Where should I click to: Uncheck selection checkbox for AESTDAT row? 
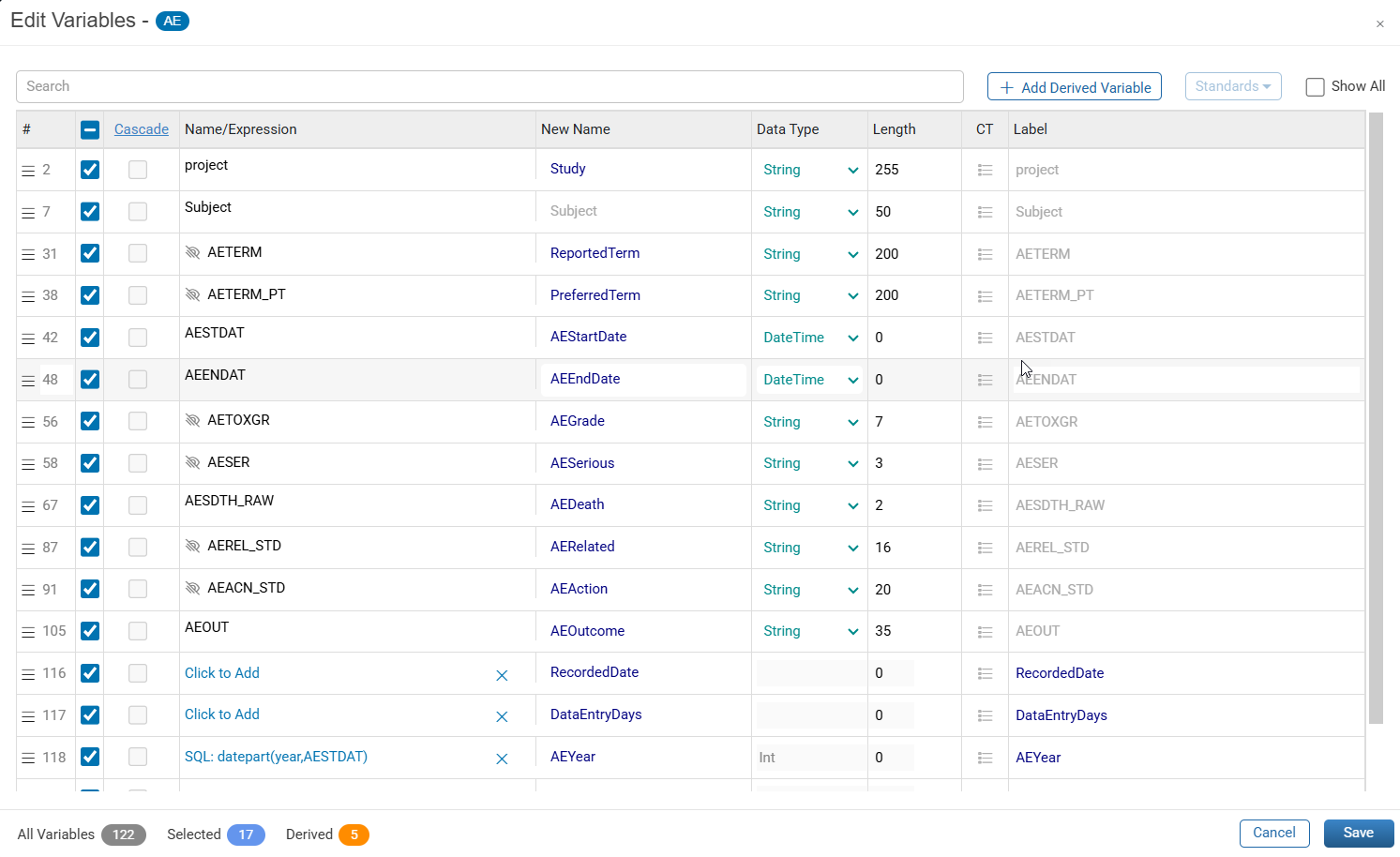click(x=90, y=338)
